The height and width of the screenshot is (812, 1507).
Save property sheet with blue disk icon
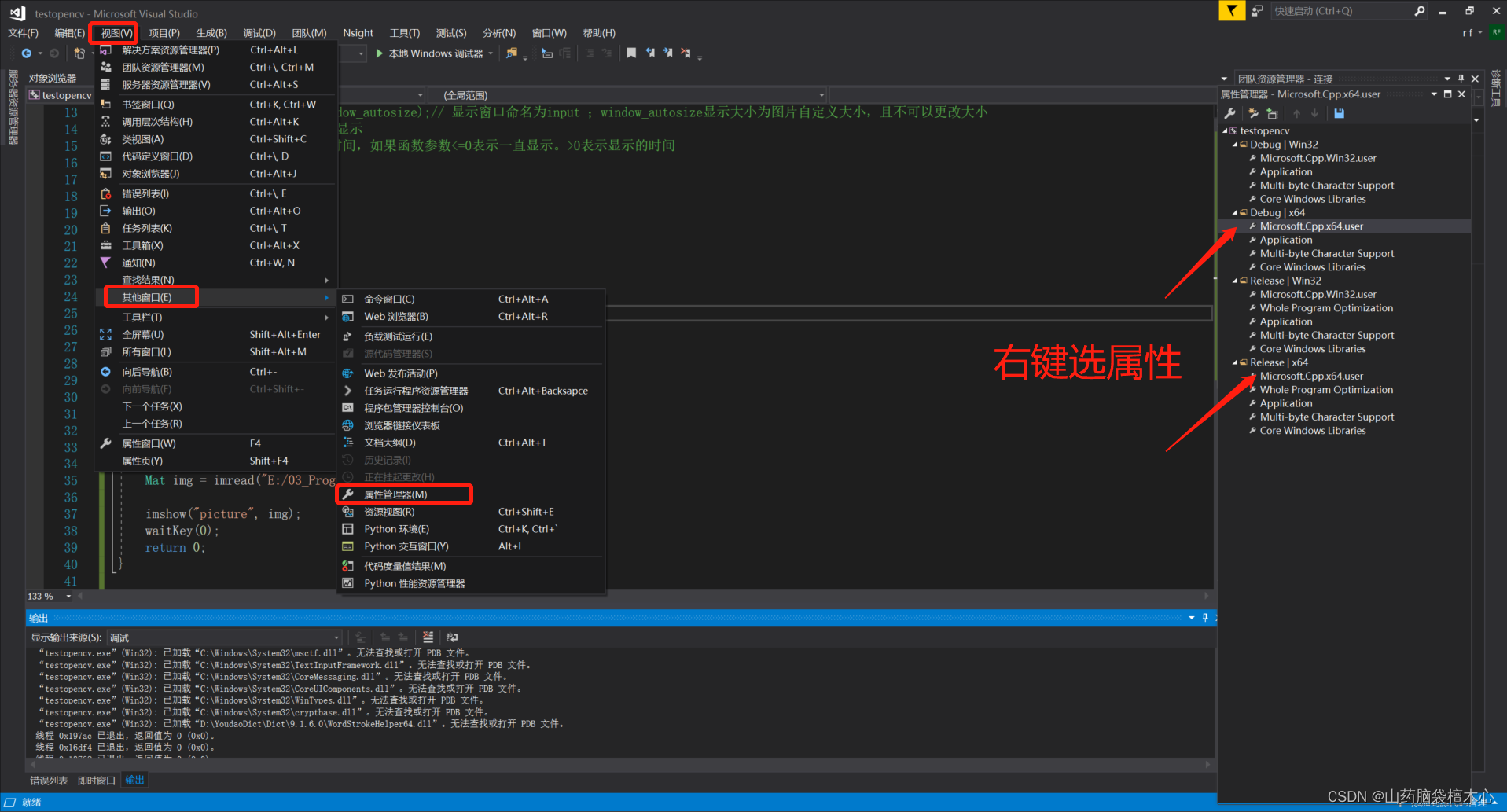coord(1339,113)
